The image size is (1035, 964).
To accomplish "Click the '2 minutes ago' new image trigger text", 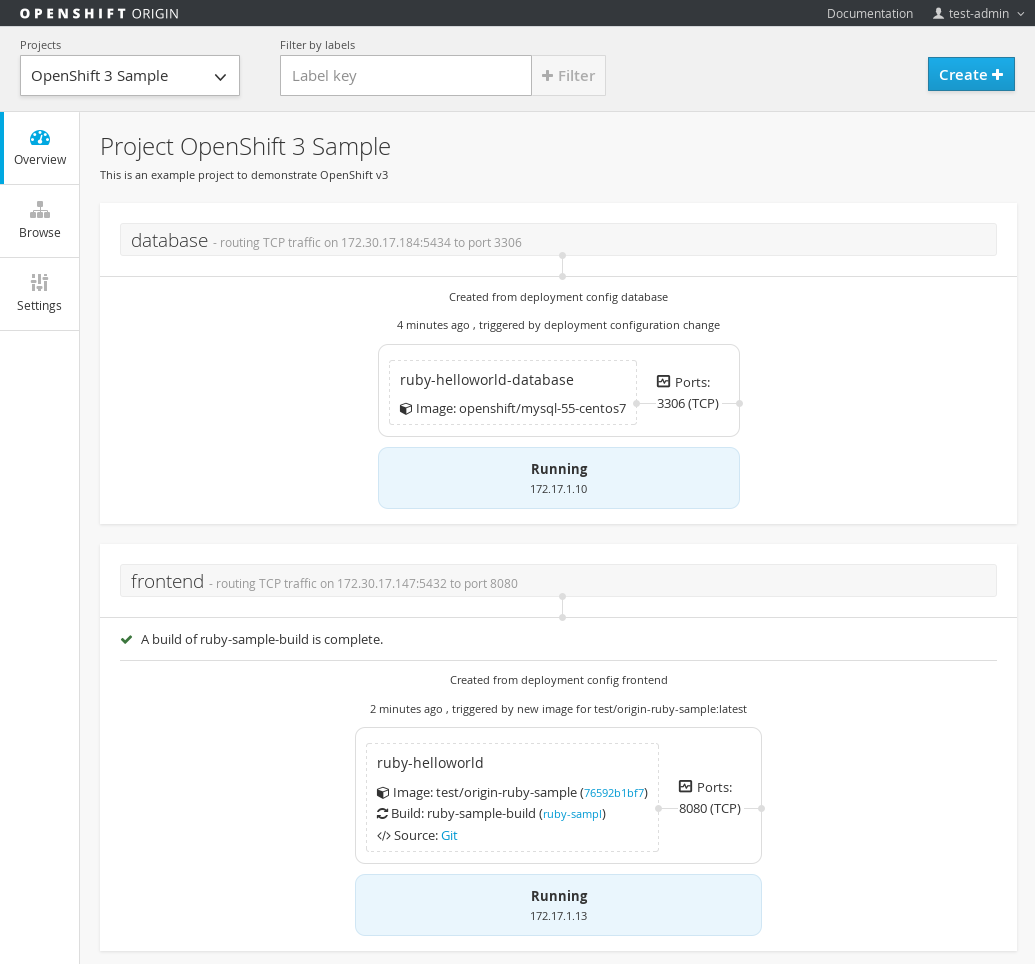I will (x=558, y=709).
